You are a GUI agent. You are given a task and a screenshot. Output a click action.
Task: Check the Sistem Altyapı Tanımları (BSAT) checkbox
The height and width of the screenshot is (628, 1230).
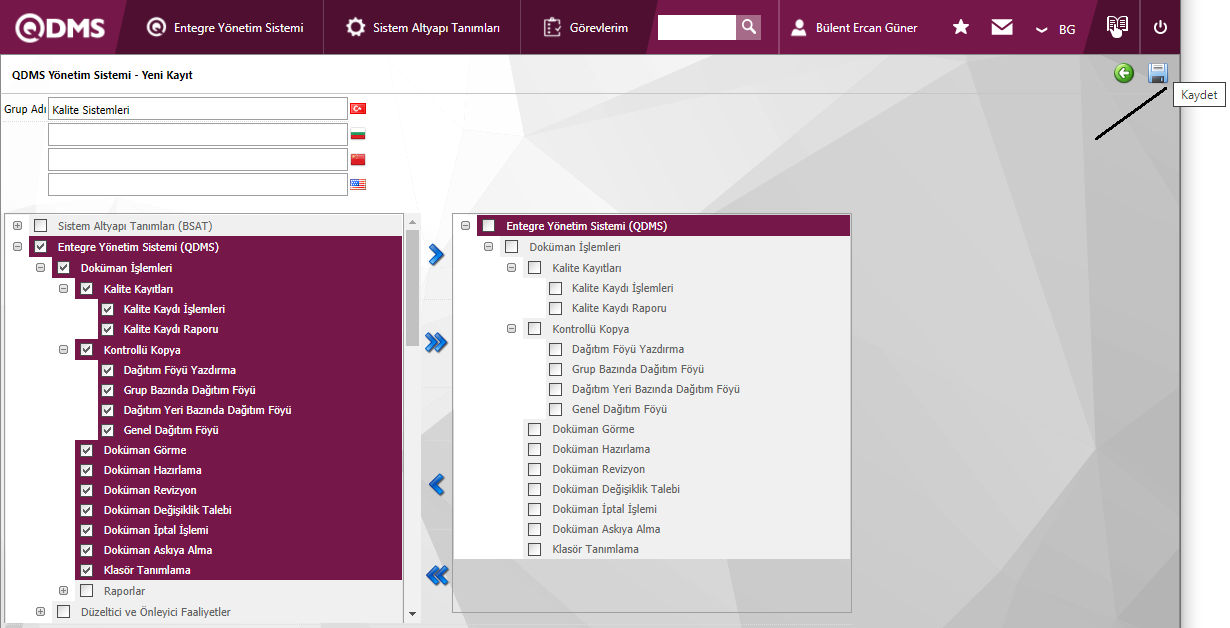click(x=41, y=226)
